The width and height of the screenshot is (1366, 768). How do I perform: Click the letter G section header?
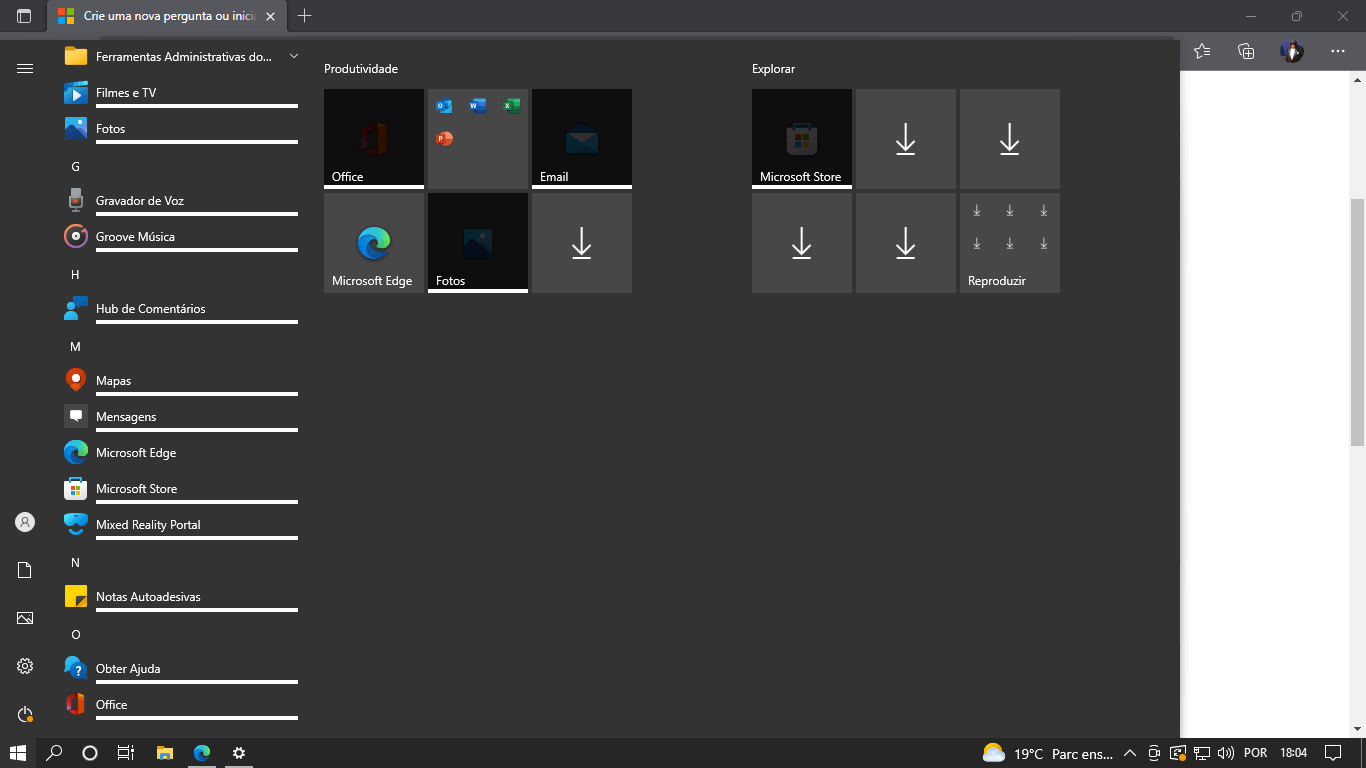(75, 167)
